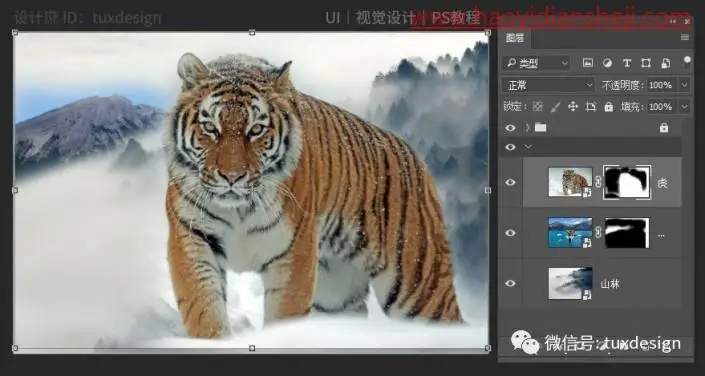The image size is (705, 376).
Task: Click the right-middle transform handle on canvas
Action: pos(488,190)
